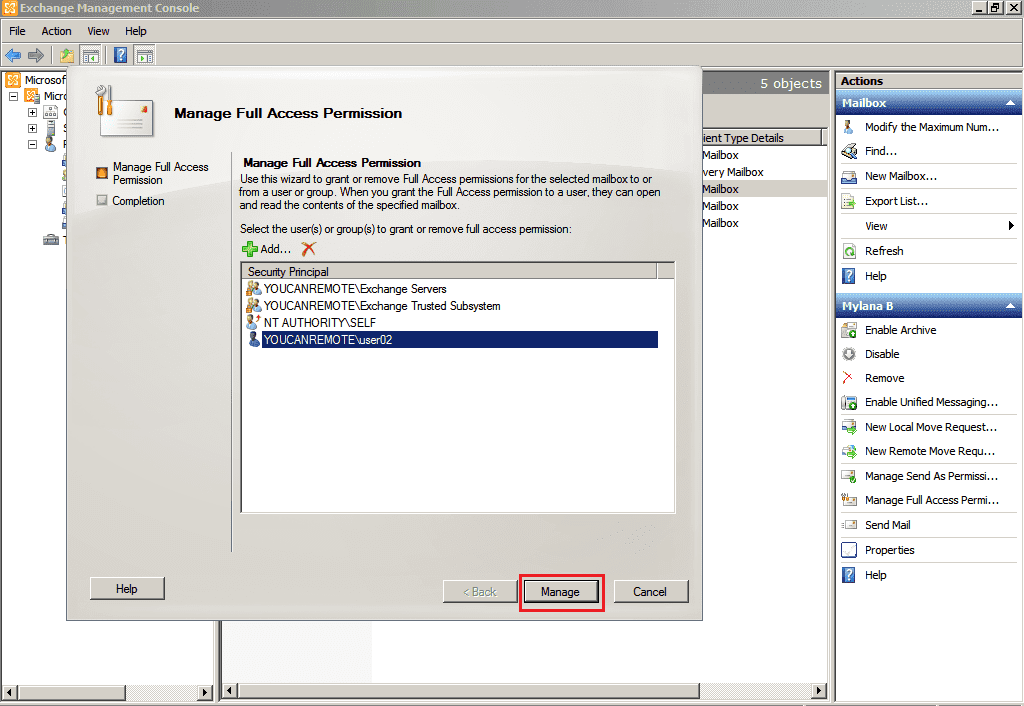Select YOUCANREMOTE\Exchange Trusted Subsystem entry
The image size is (1024, 706).
pos(381,306)
